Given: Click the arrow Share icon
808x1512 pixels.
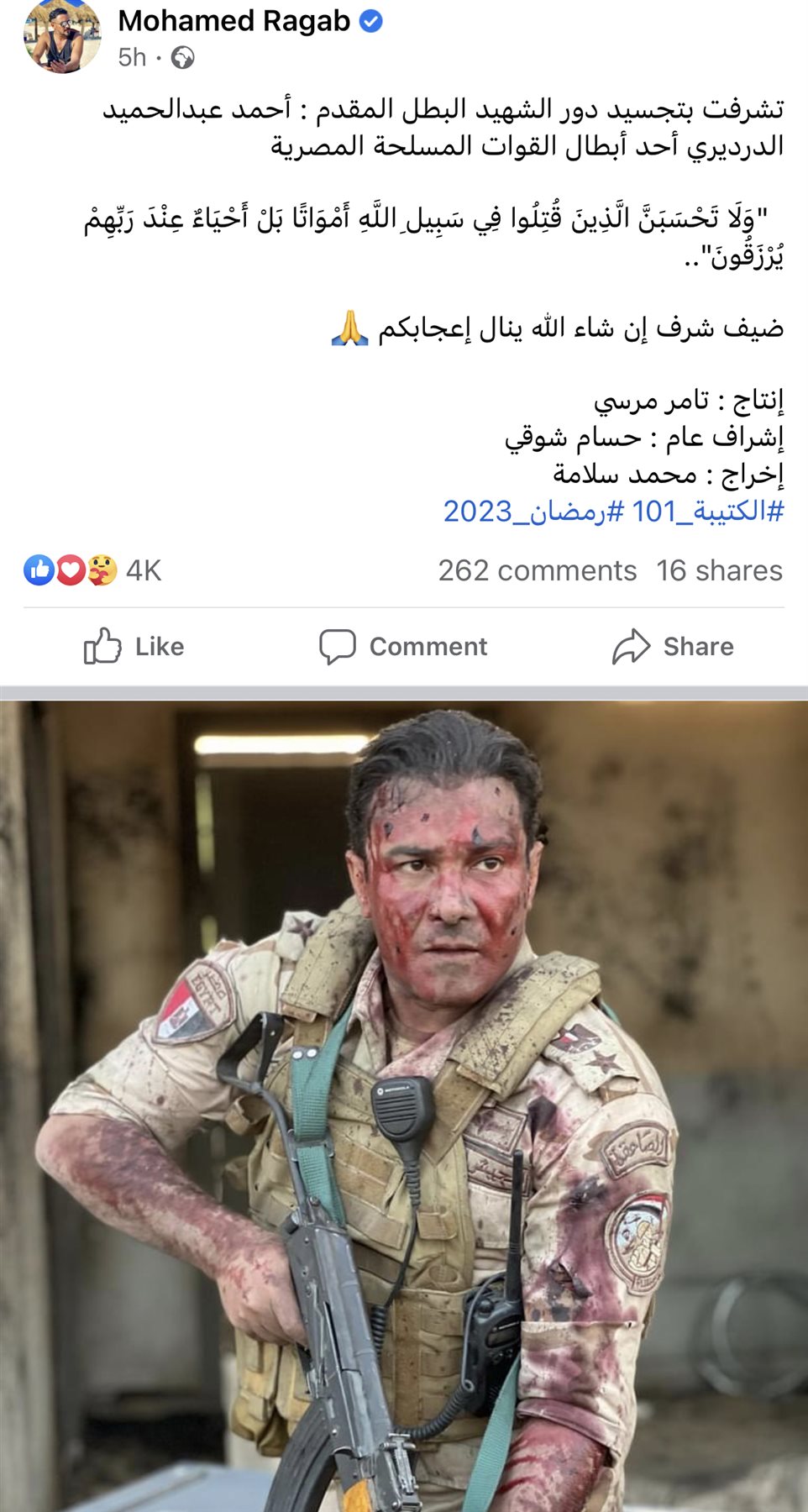Looking at the screenshot, I should coord(632,646).
